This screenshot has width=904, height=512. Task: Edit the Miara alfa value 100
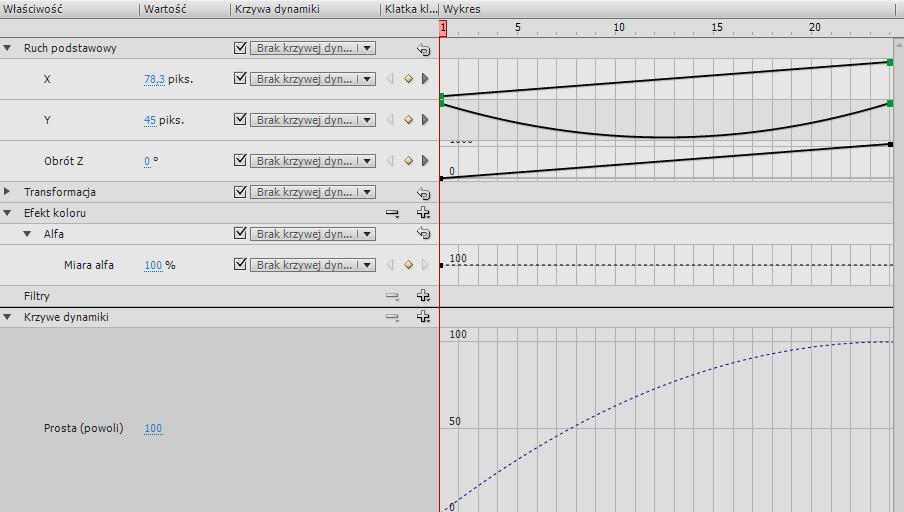click(x=153, y=265)
